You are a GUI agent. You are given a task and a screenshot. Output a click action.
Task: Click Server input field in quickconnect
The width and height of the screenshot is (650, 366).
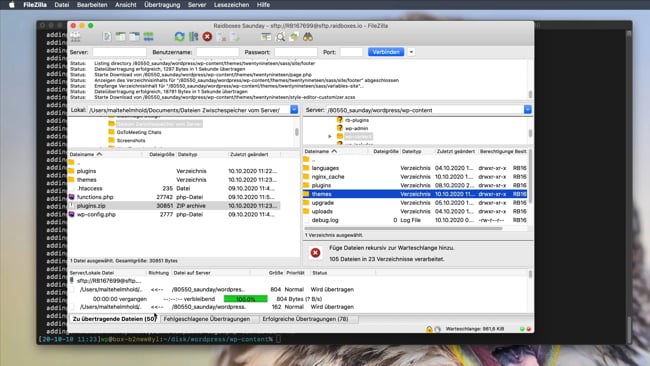119,52
